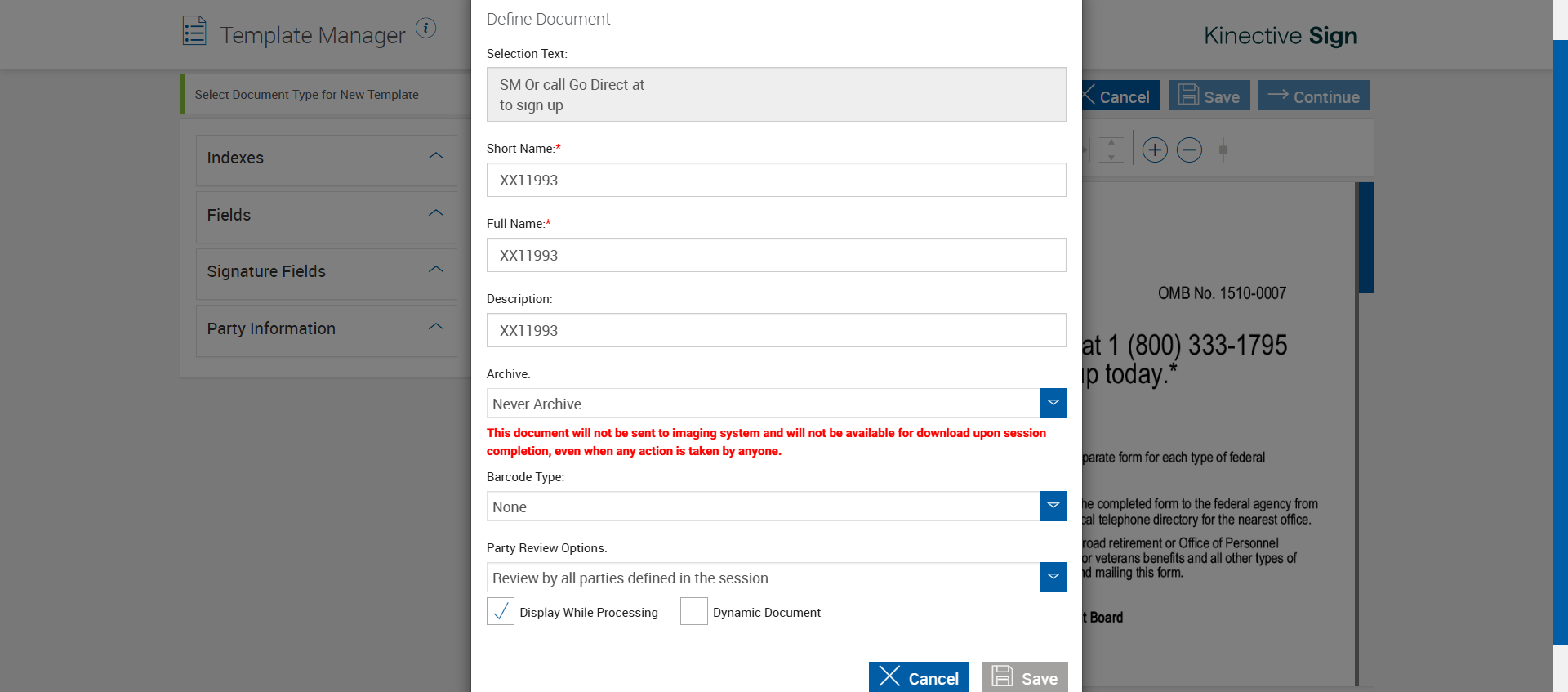Save the Define Document dialog
This screenshot has width=1568, height=692.
(x=1024, y=677)
